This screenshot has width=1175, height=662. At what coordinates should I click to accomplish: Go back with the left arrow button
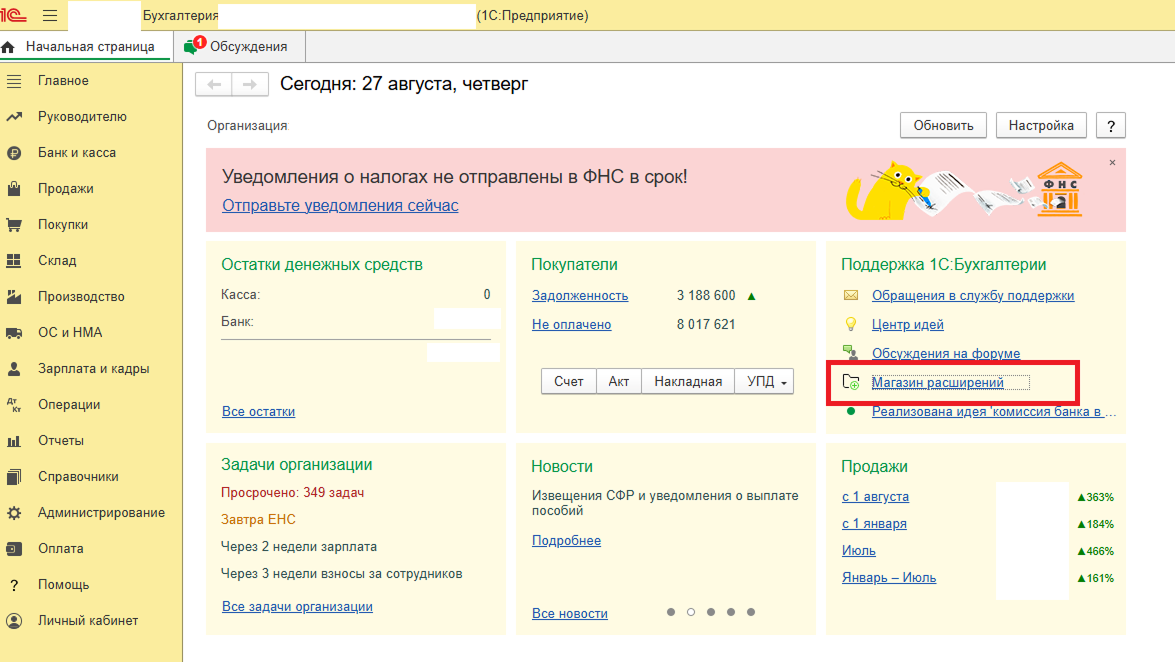tap(214, 84)
